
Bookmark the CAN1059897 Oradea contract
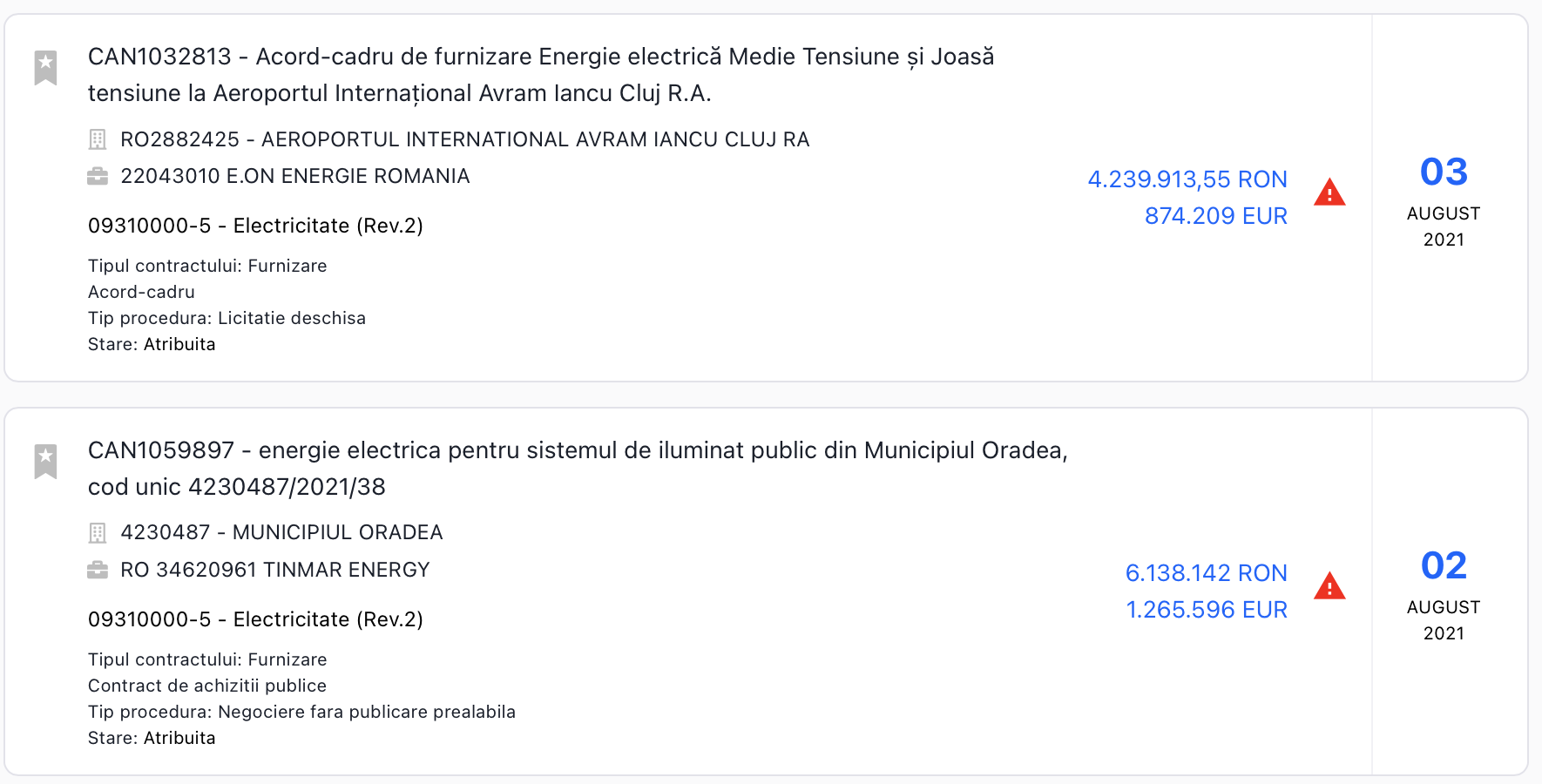click(45, 461)
